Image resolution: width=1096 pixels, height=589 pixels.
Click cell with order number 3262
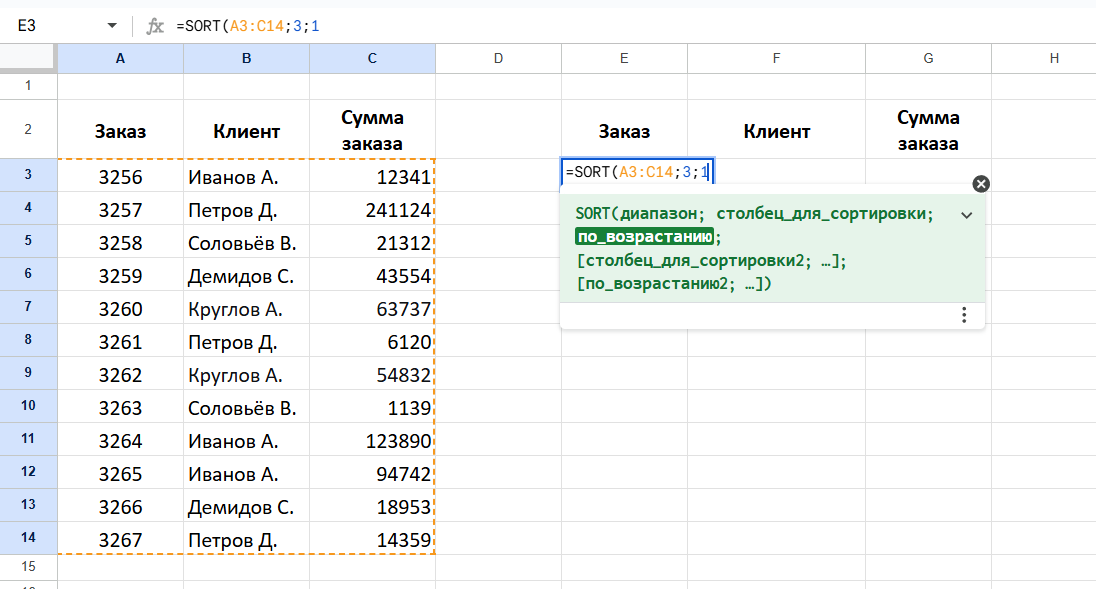pos(120,375)
